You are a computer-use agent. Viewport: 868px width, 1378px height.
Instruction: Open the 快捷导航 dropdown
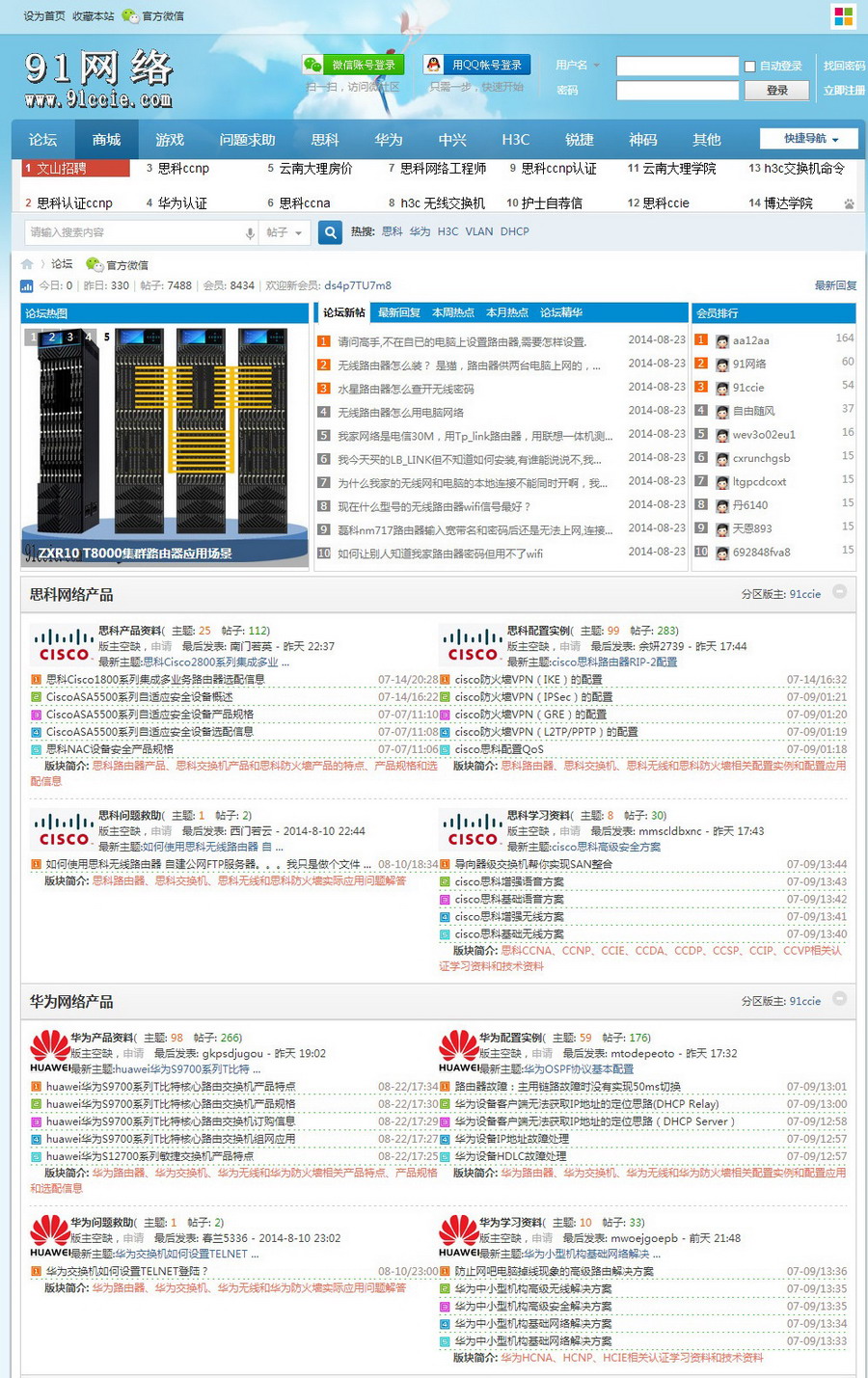pos(810,139)
